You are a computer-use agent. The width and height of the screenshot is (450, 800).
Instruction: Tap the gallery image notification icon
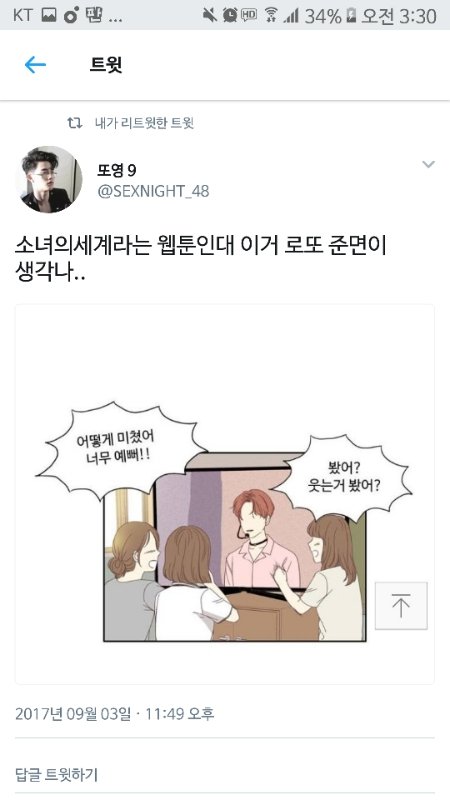coord(49,16)
